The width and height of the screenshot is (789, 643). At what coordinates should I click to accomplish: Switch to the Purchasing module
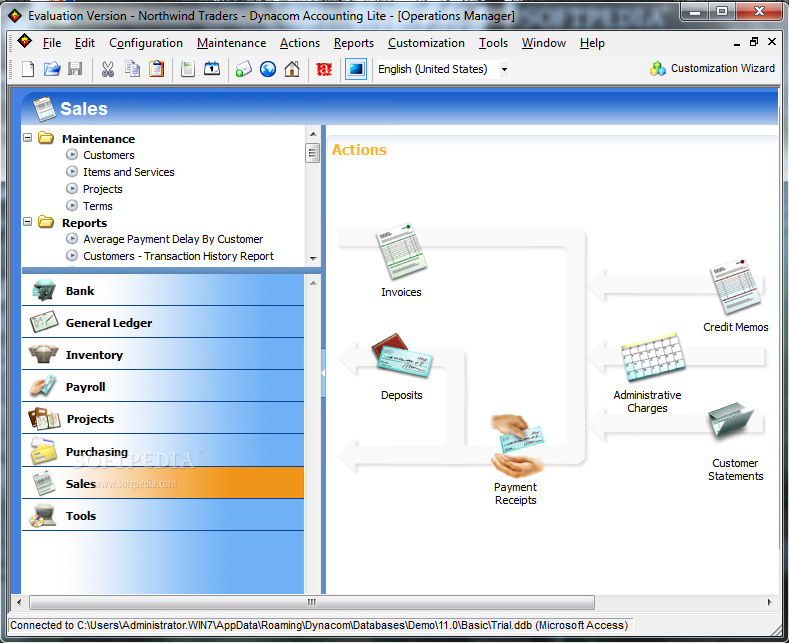163,451
